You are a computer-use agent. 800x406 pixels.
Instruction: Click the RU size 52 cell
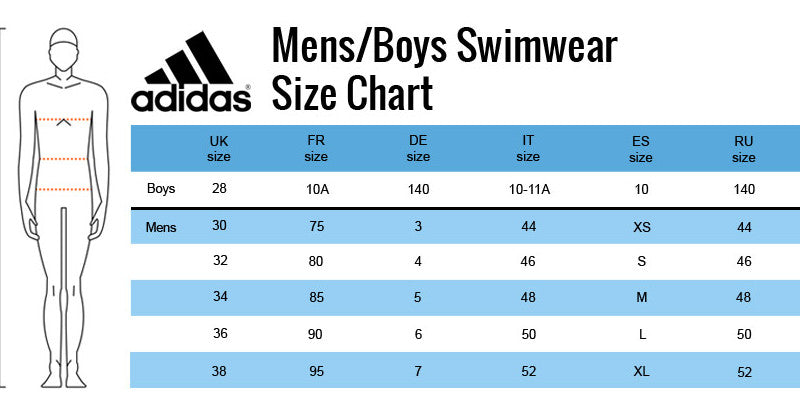744,371
